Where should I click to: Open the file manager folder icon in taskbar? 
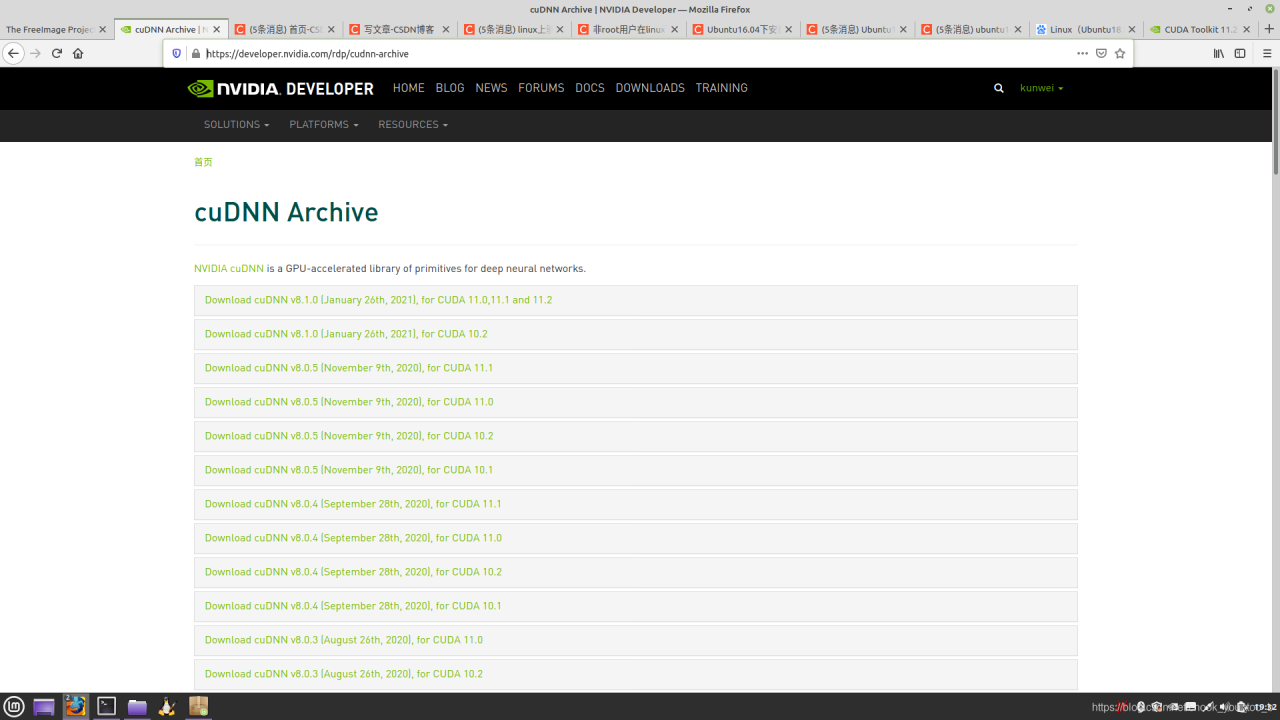[137, 707]
